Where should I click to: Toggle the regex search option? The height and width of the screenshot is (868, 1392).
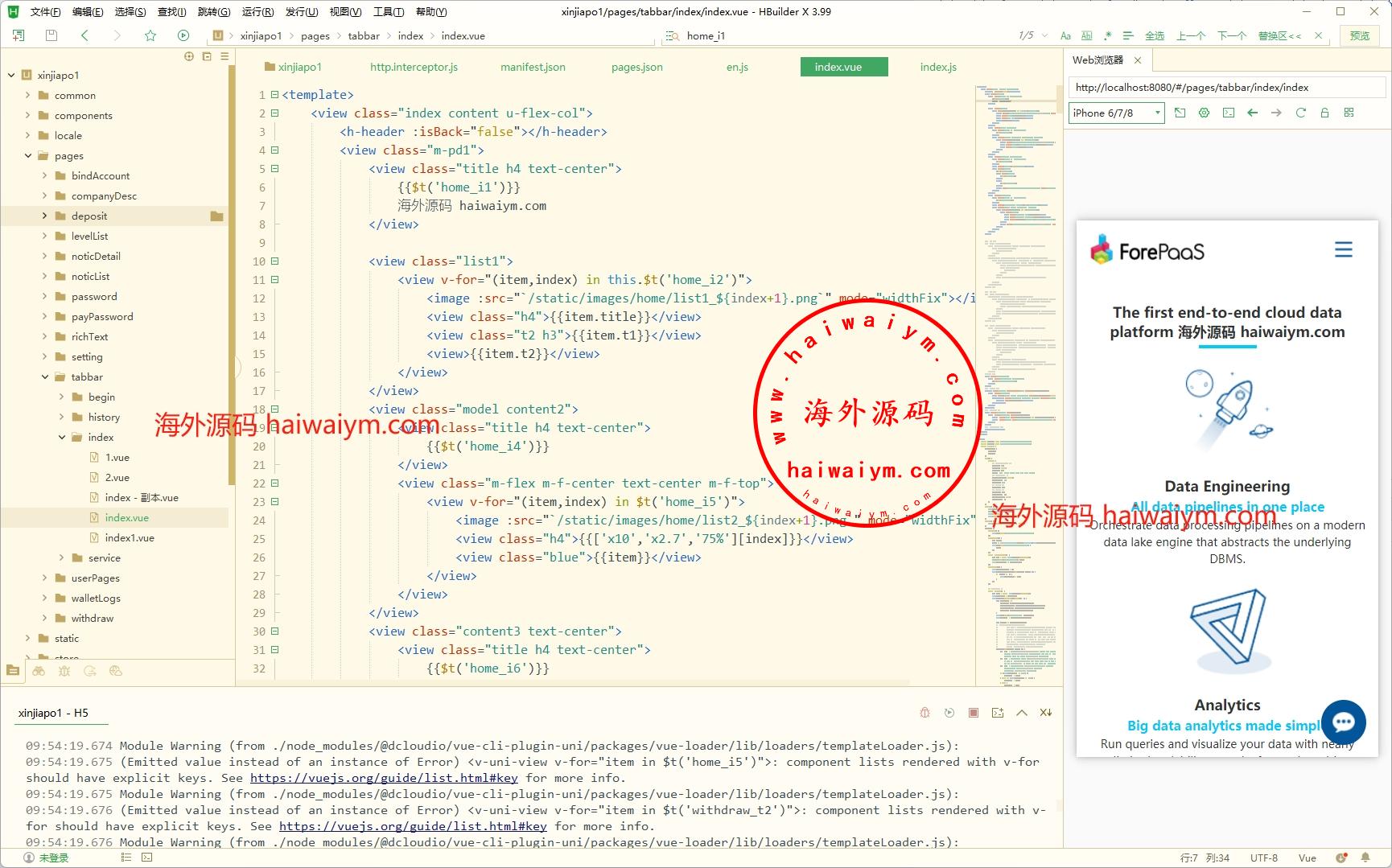pos(1107,35)
